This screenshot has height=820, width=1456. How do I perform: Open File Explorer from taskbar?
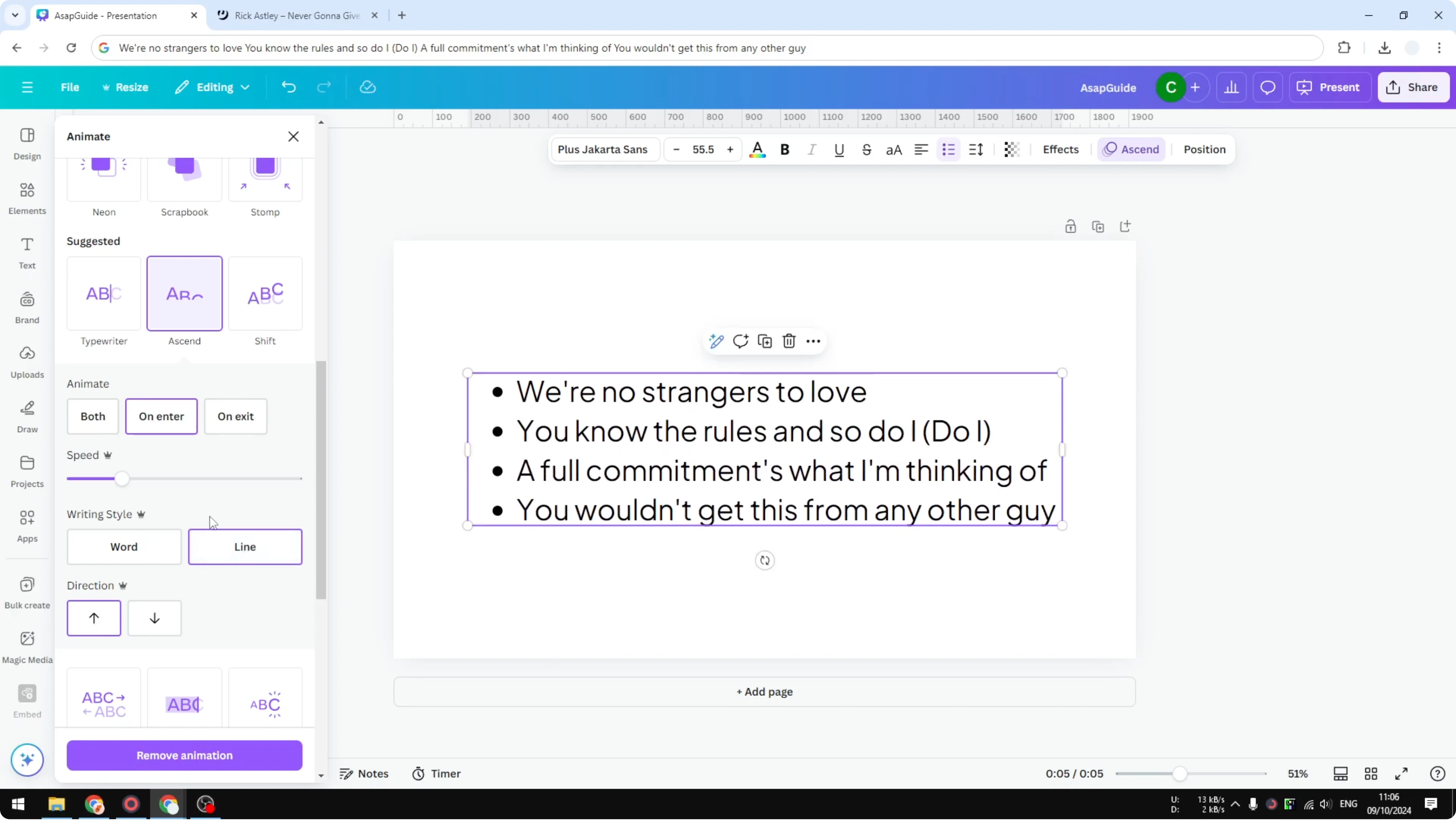tap(57, 805)
